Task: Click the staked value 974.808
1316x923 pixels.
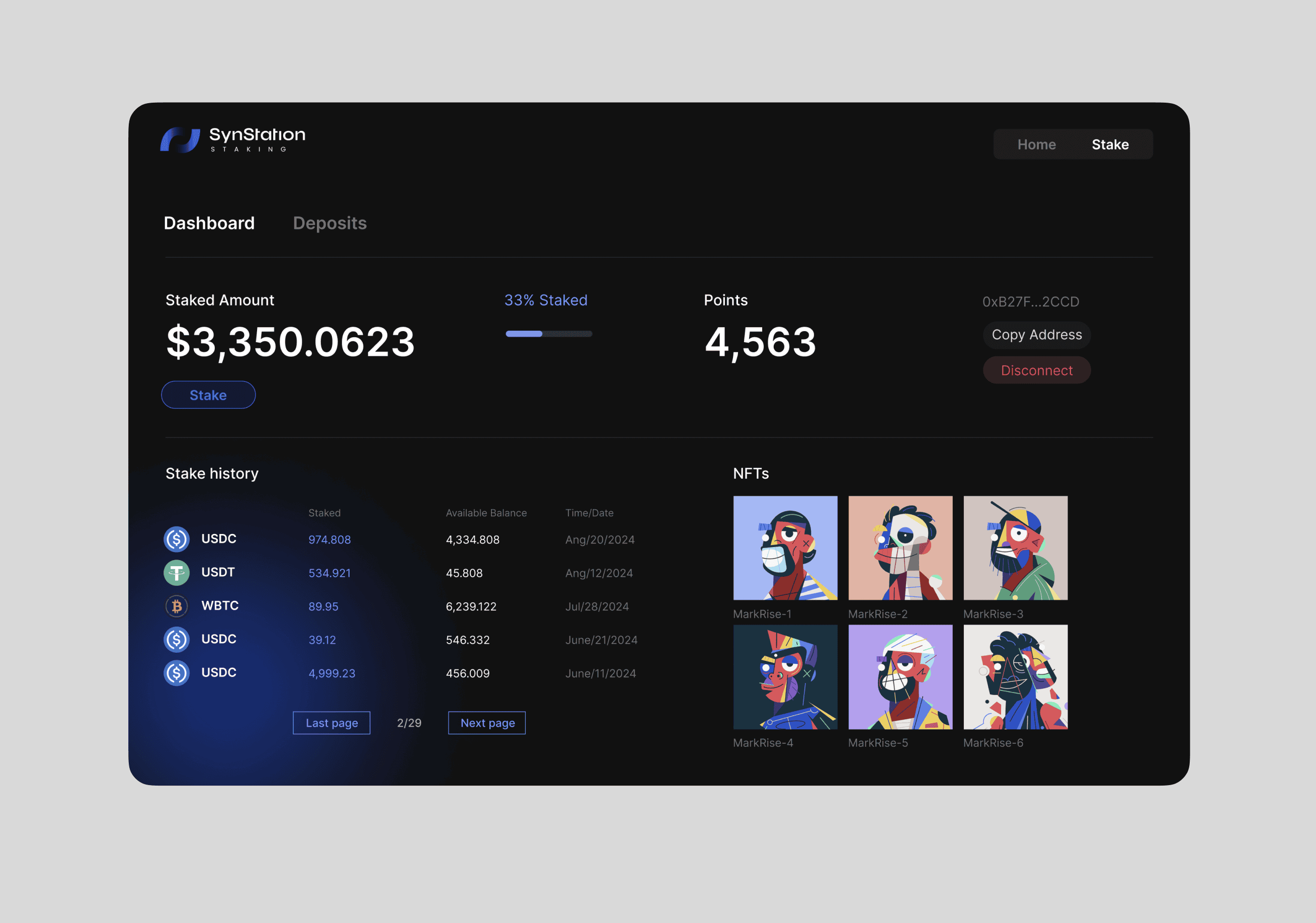Action: pyautogui.click(x=330, y=540)
